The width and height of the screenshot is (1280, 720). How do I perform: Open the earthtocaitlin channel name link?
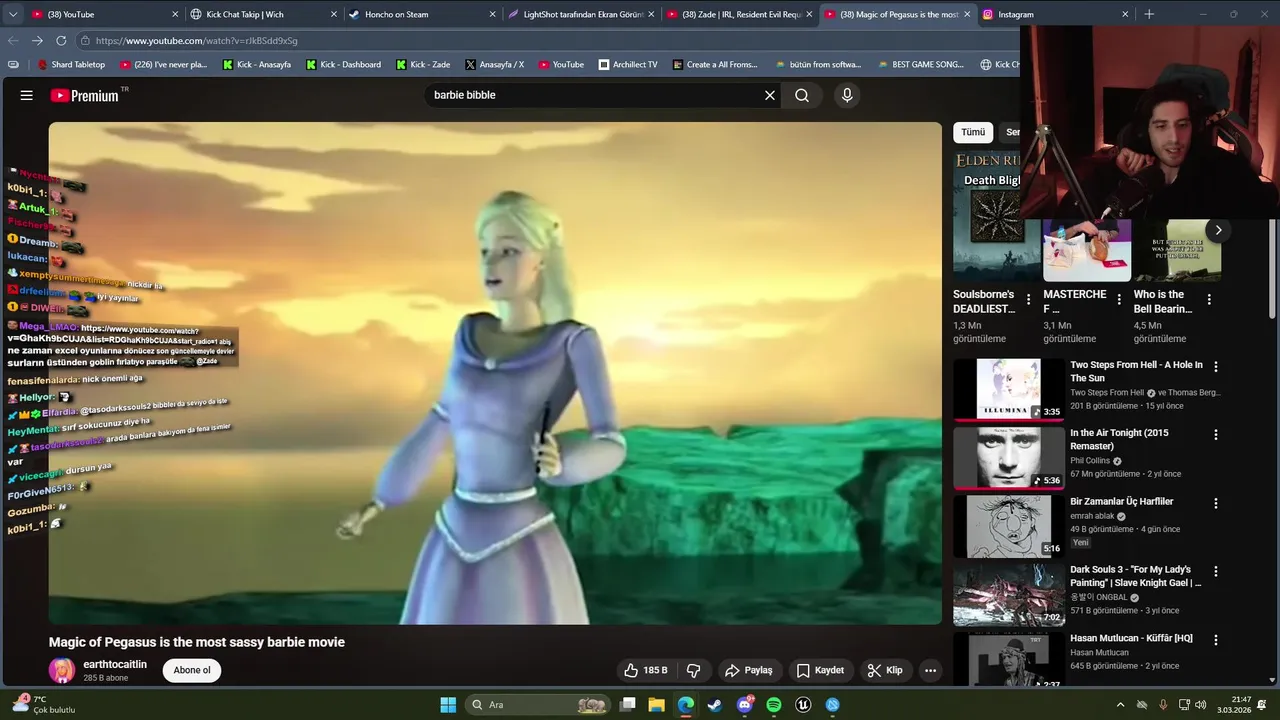115,664
